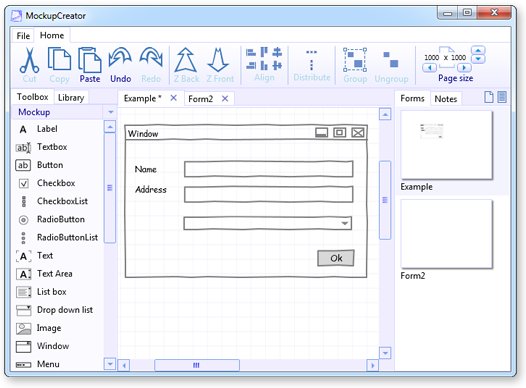Viewport: 526px width, 388px height.
Task: Switch to the Home ribbon tab
Action: pyautogui.click(x=52, y=36)
